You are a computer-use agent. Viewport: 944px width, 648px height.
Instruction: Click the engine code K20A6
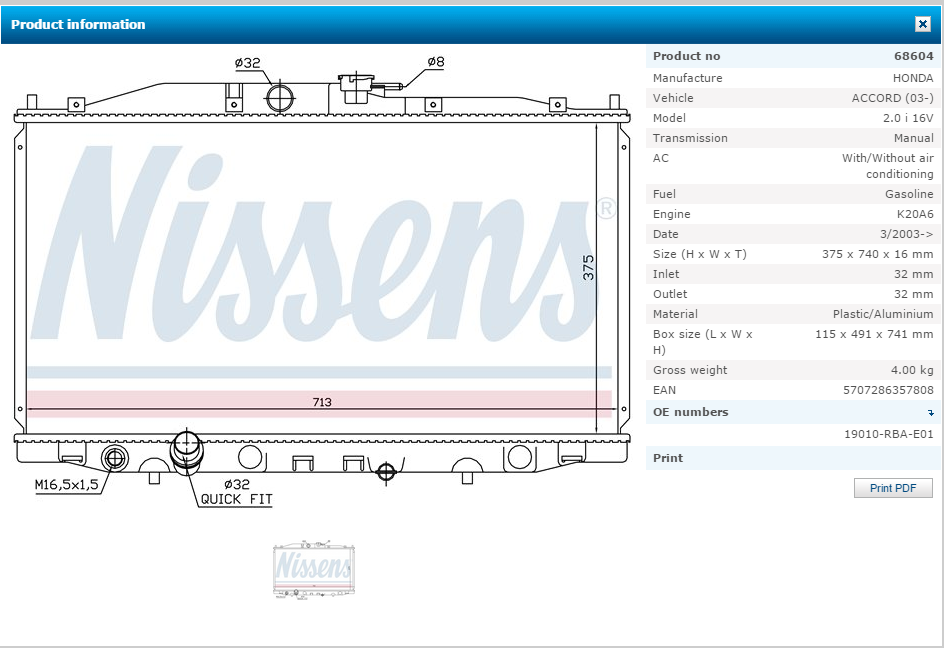pos(915,214)
